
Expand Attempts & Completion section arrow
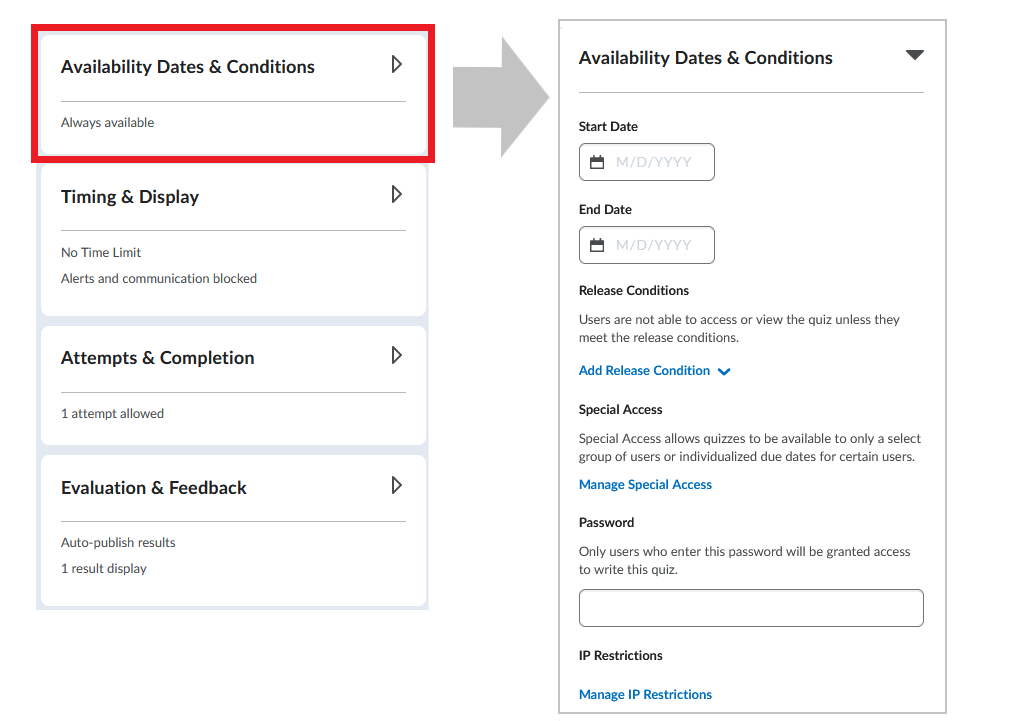[396, 355]
